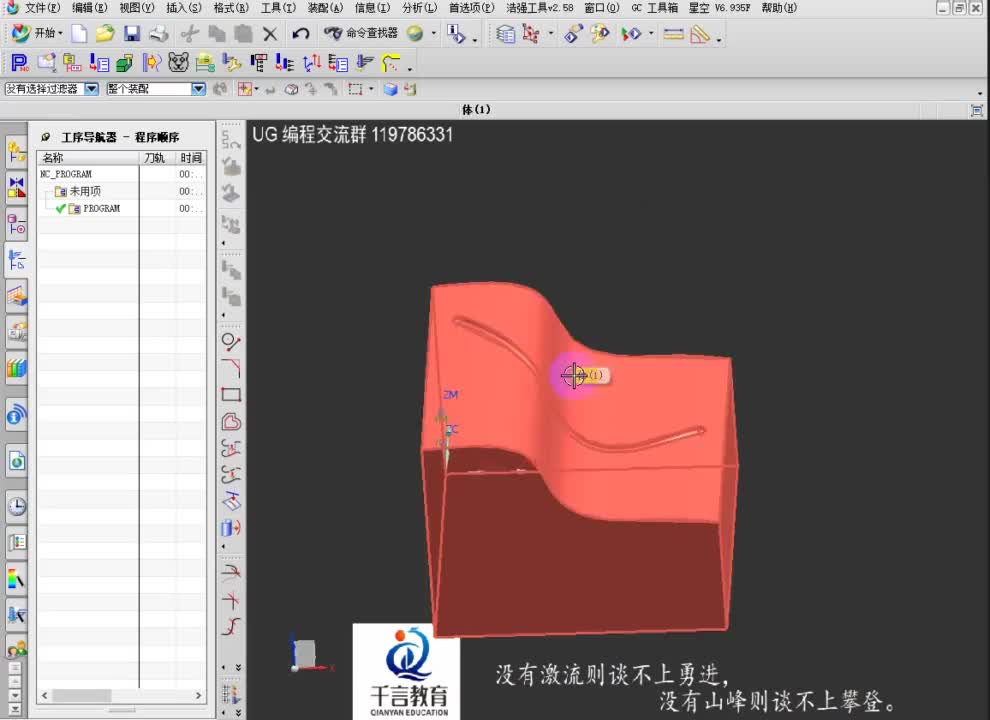Open the 工具(T) menu
Screen dimensions: 990x720
tap(278, 8)
